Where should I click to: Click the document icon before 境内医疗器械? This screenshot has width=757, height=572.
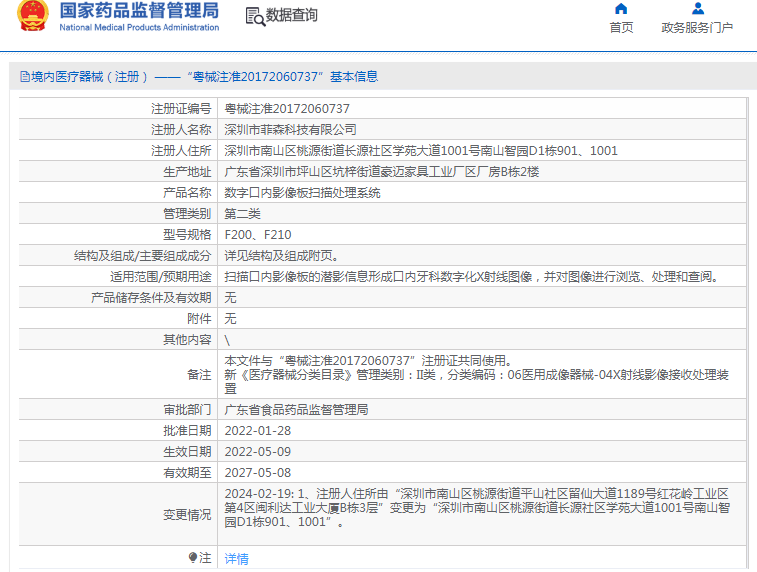pyautogui.click(x=25, y=76)
